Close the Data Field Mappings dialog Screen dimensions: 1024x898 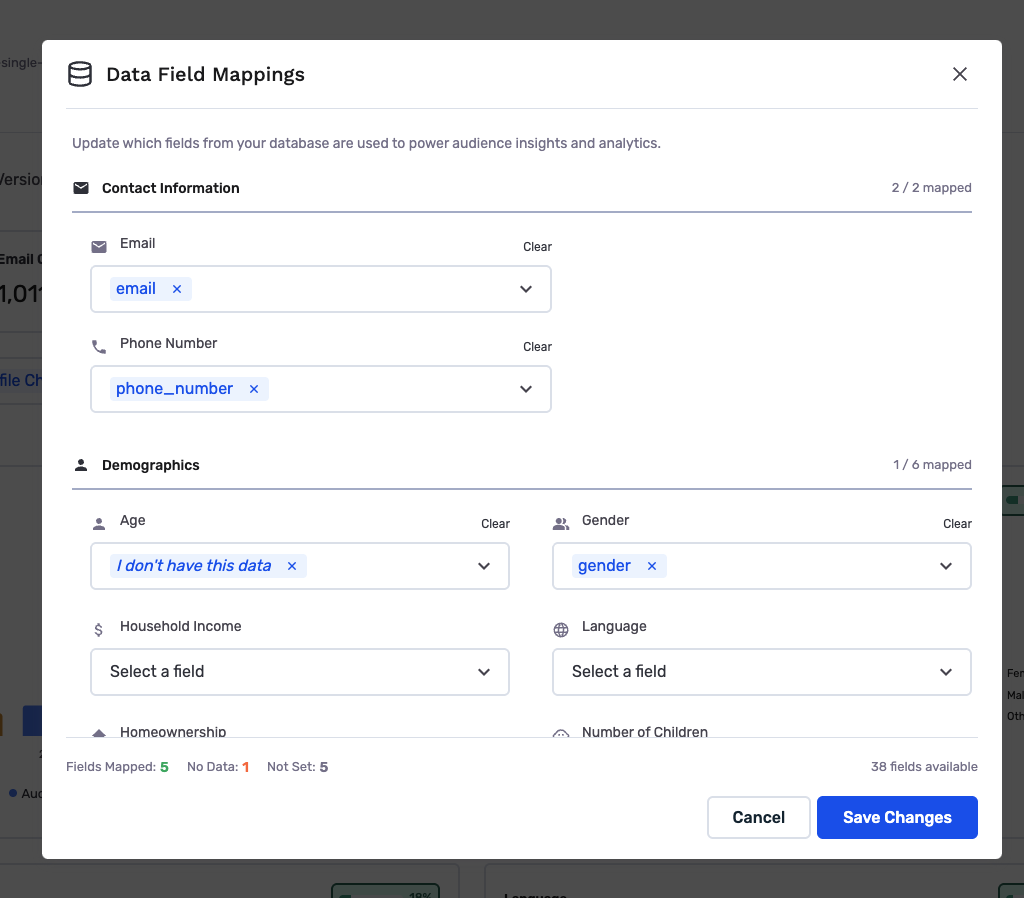pyautogui.click(x=959, y=74)
